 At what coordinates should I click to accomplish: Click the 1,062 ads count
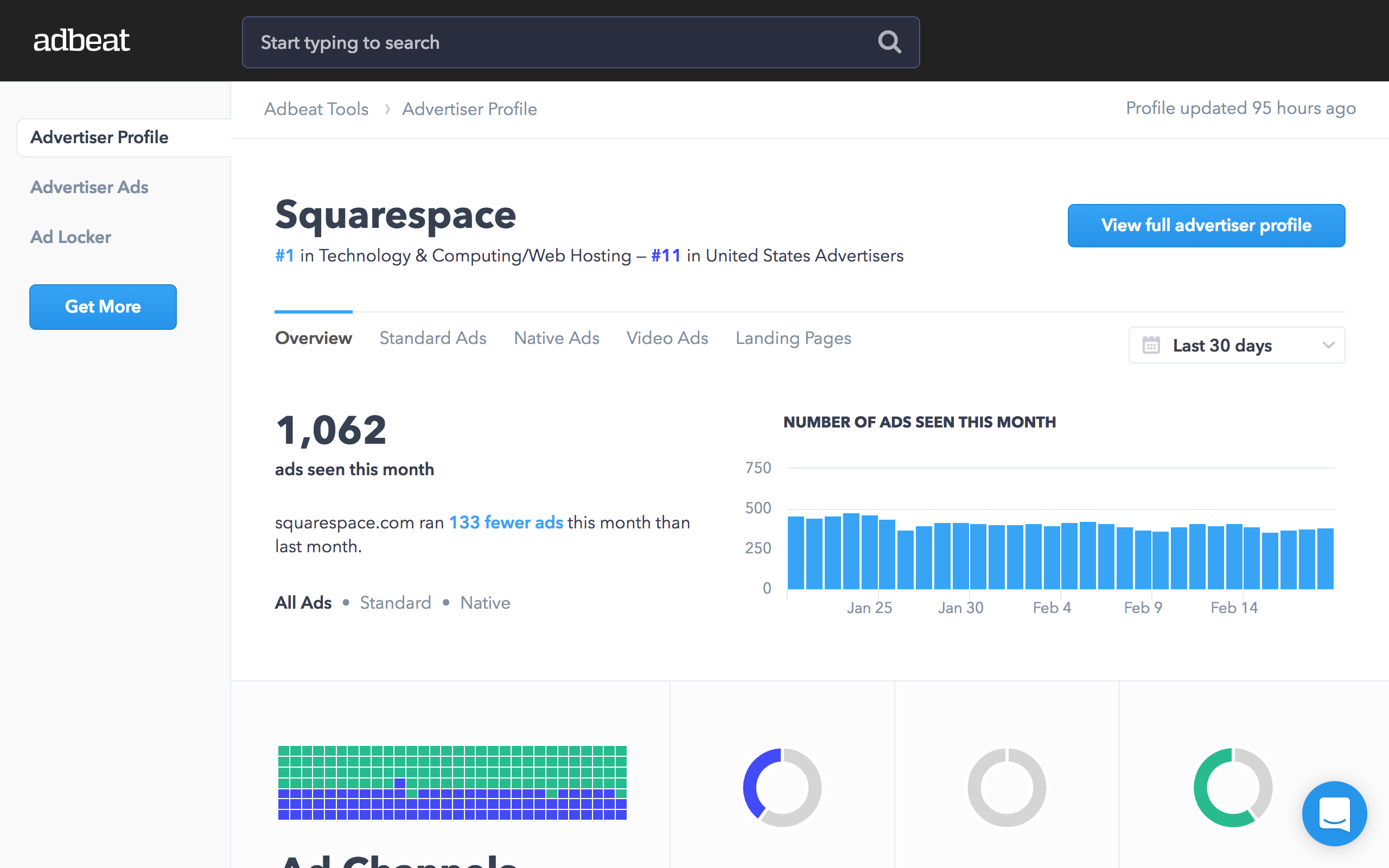pos(331,431)
